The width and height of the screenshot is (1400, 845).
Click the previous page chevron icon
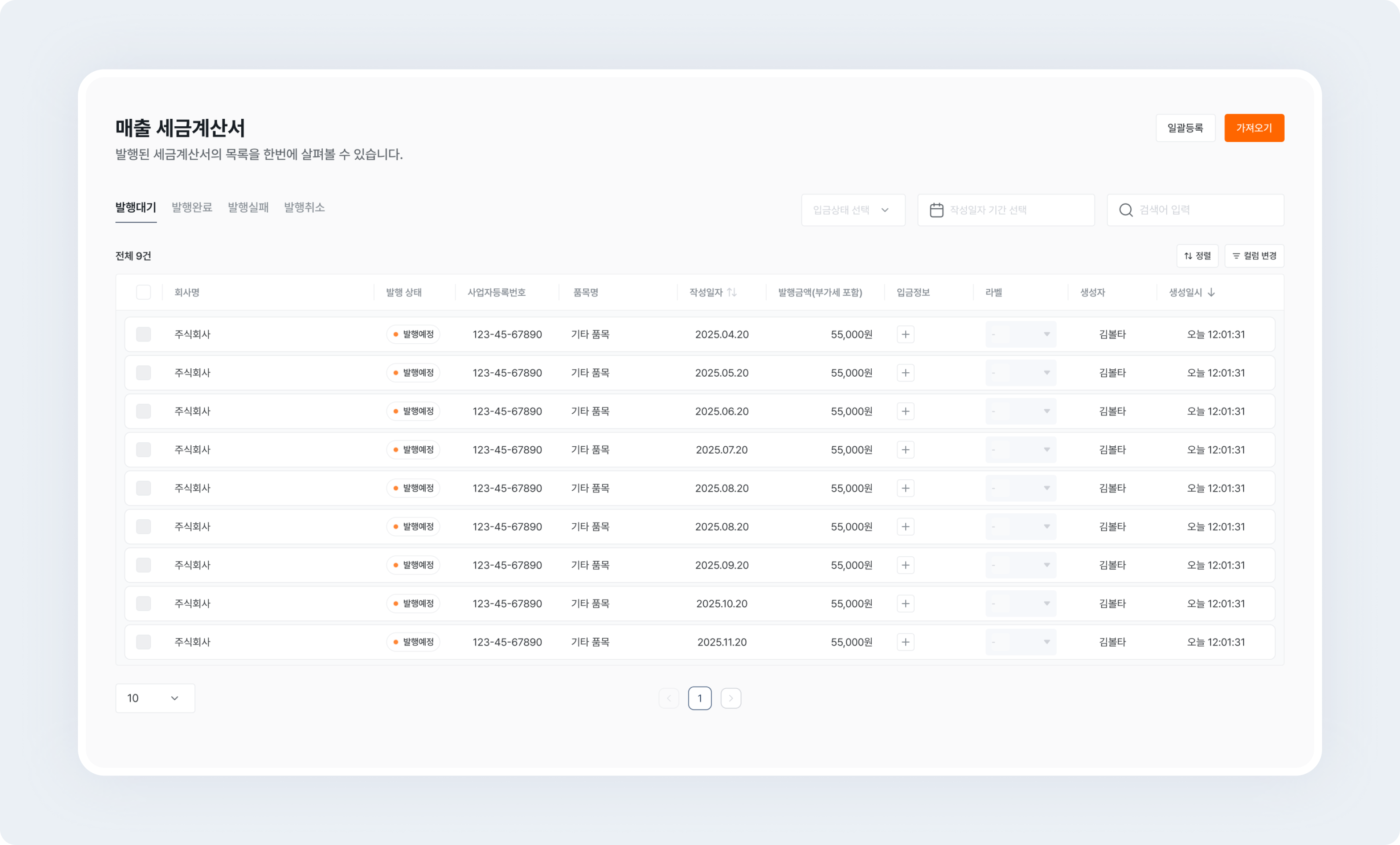pyautogui.click(x=669, y=698)
